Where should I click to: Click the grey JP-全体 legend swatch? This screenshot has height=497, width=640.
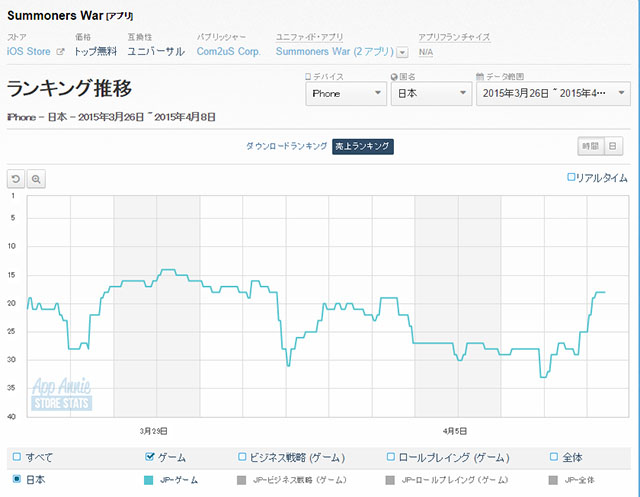pyautogui.click(x=553, y=480)
